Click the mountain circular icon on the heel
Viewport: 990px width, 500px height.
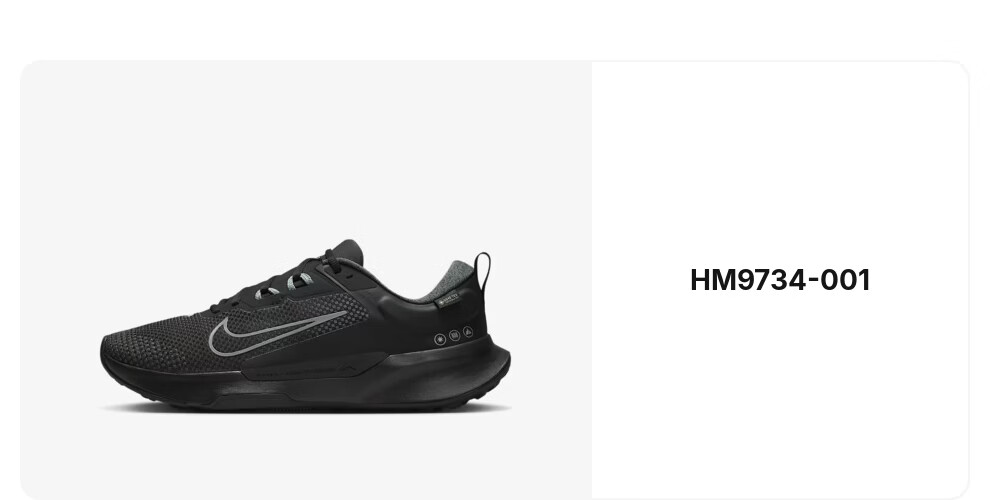coord(468,331)
